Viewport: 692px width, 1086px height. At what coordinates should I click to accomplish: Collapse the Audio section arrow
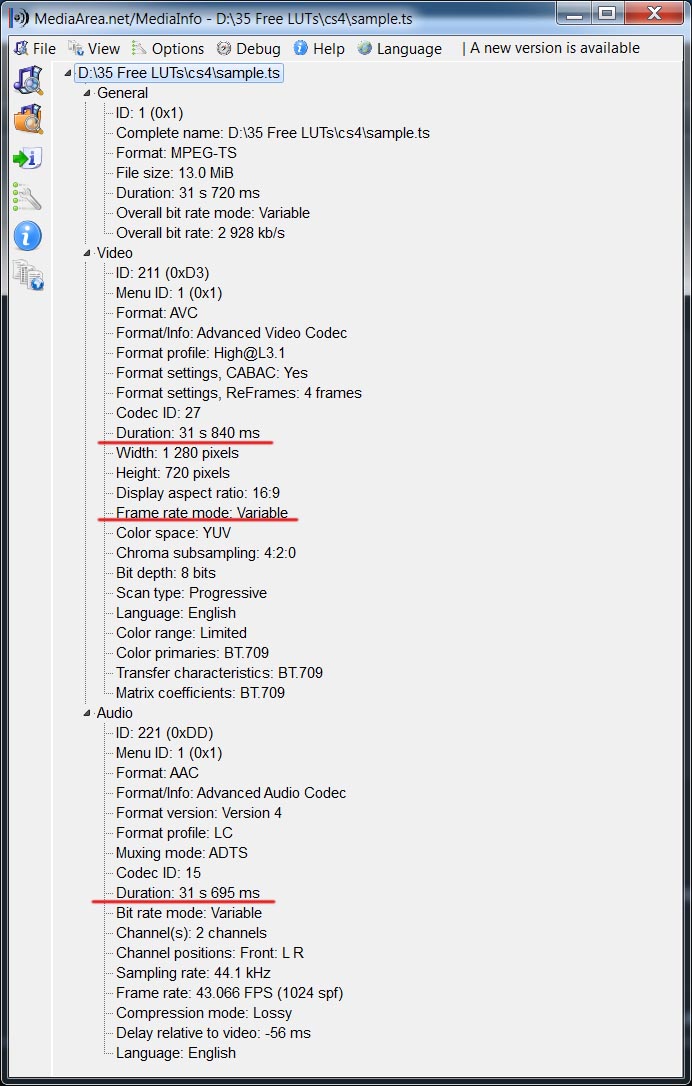click(x=87, y=713)
